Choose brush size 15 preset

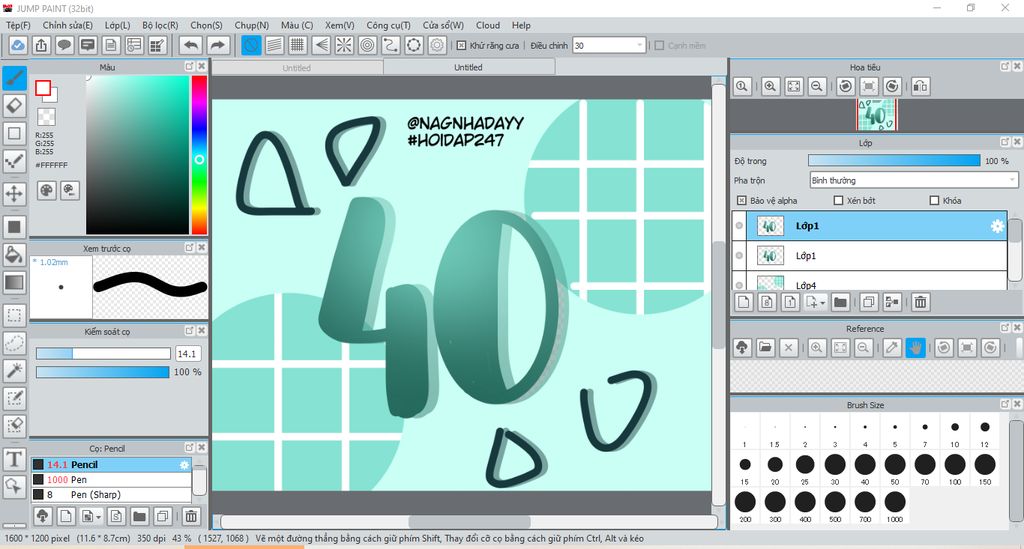(x=744, y=469)
